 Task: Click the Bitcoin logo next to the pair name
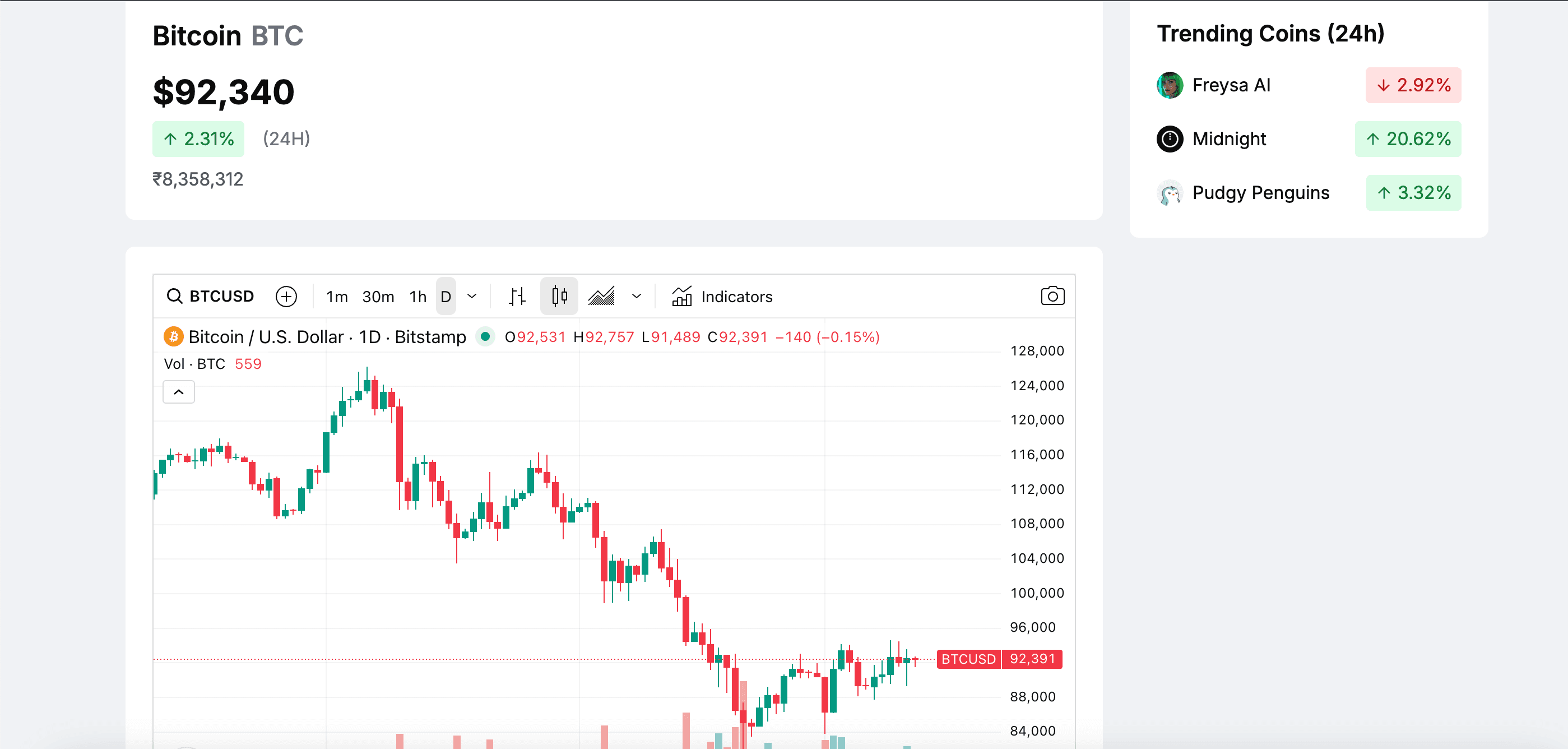pyautogui.click(x=173, y=336)
